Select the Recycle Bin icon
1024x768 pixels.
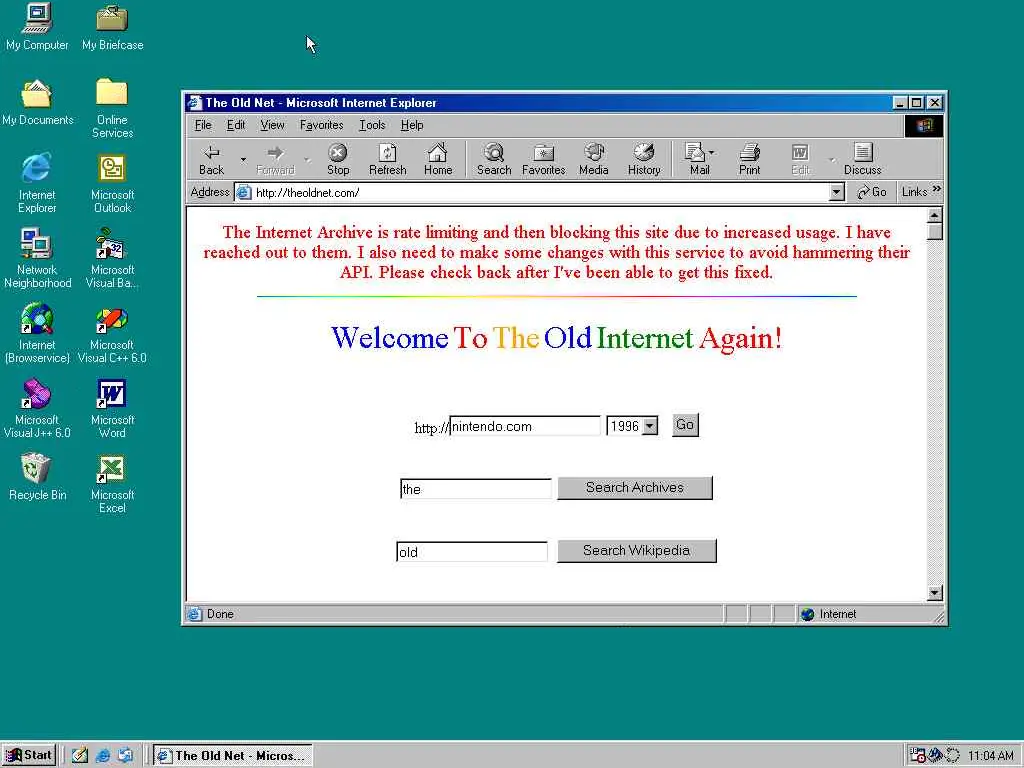click(x=37, y=477)
